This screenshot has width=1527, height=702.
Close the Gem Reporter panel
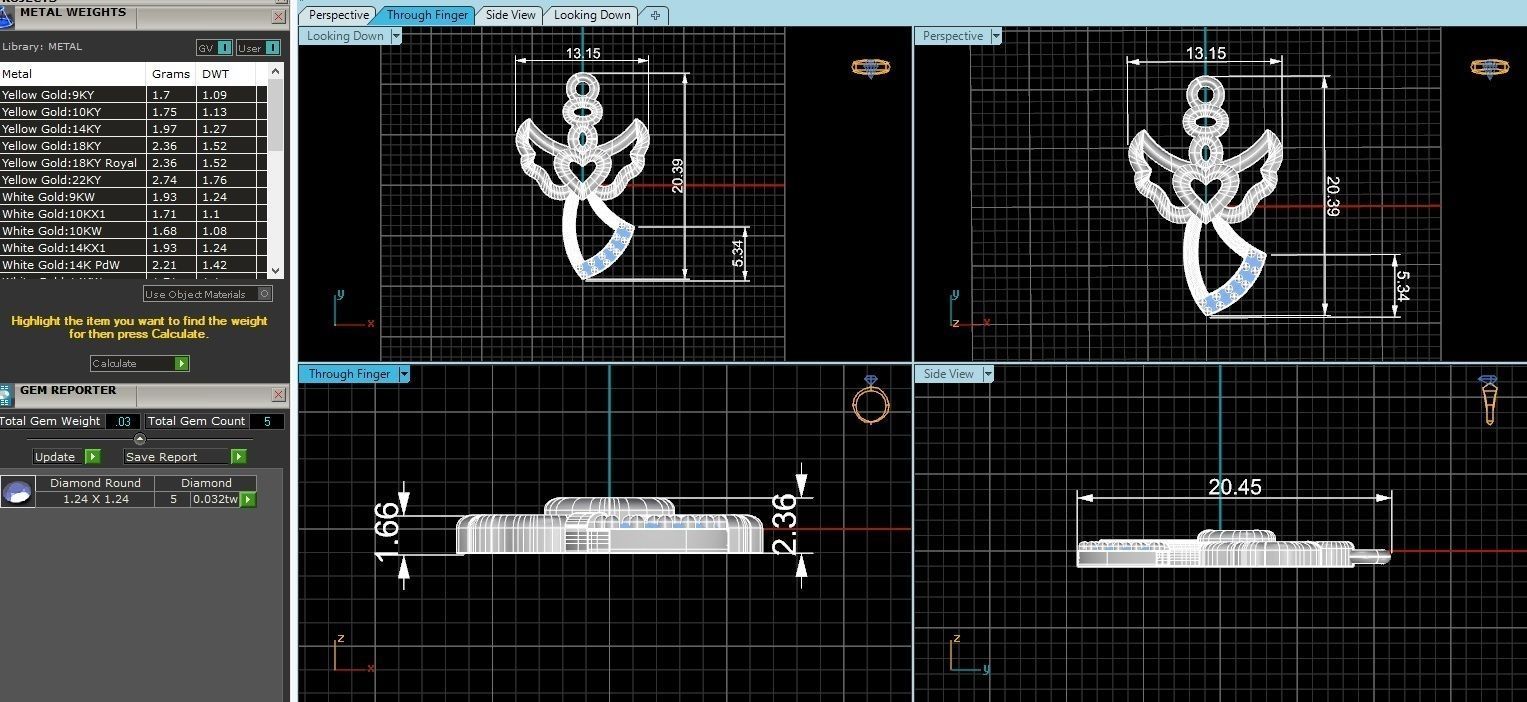[x=278, y=395]
